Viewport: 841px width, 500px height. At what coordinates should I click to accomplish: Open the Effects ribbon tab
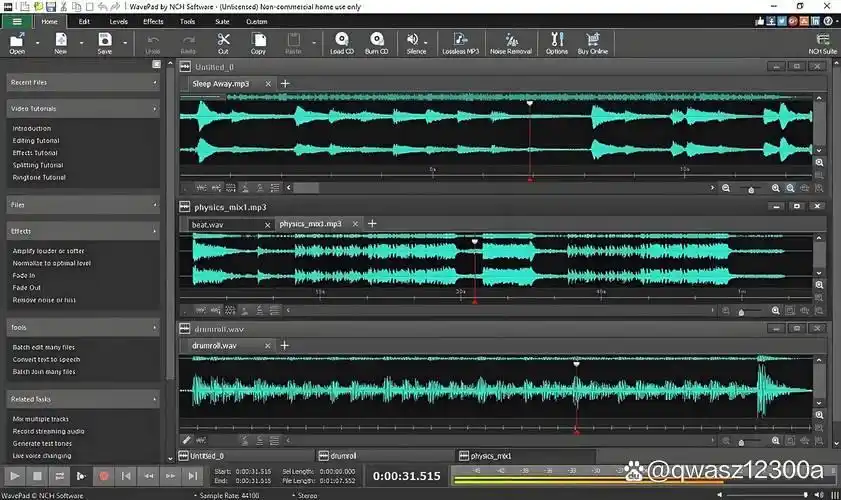153,21
